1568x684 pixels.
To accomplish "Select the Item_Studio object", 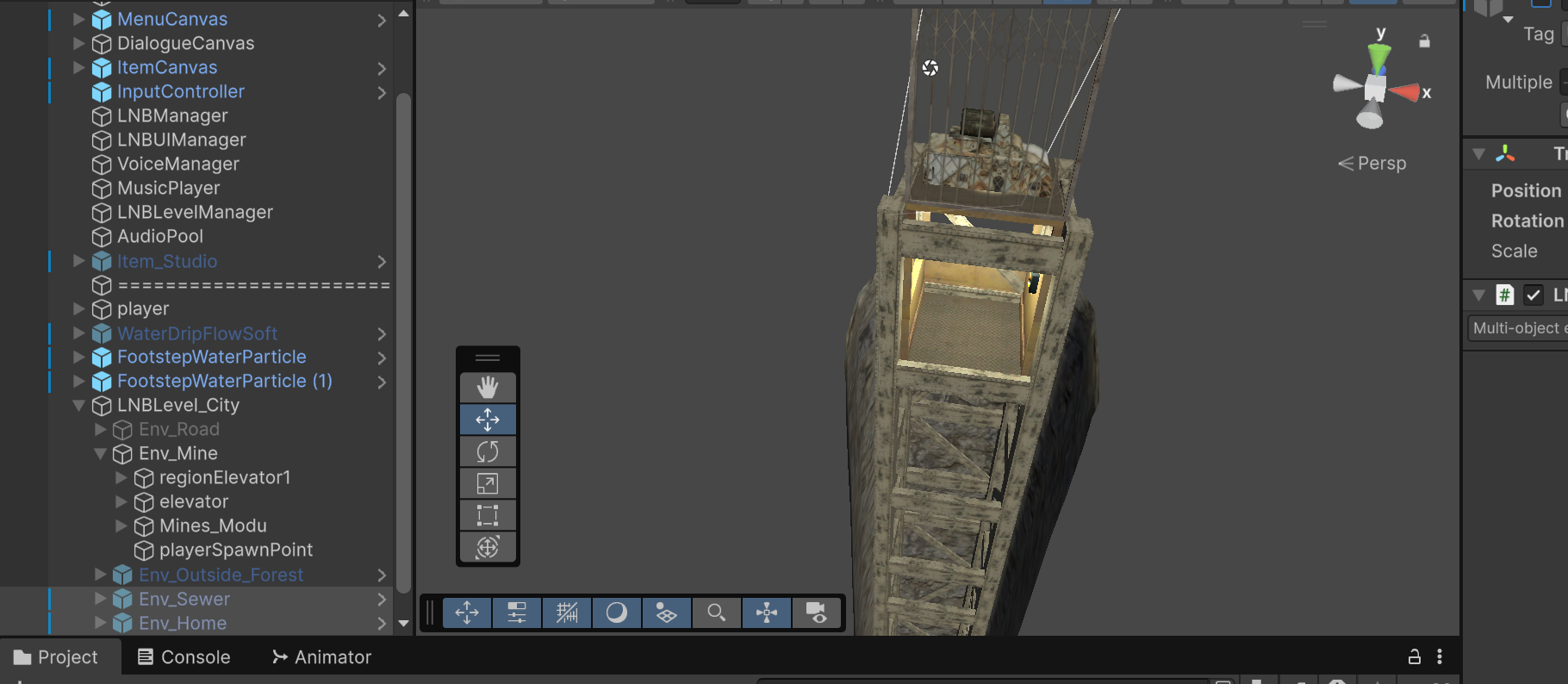I will pyautogui.click(x=167, y=261).
